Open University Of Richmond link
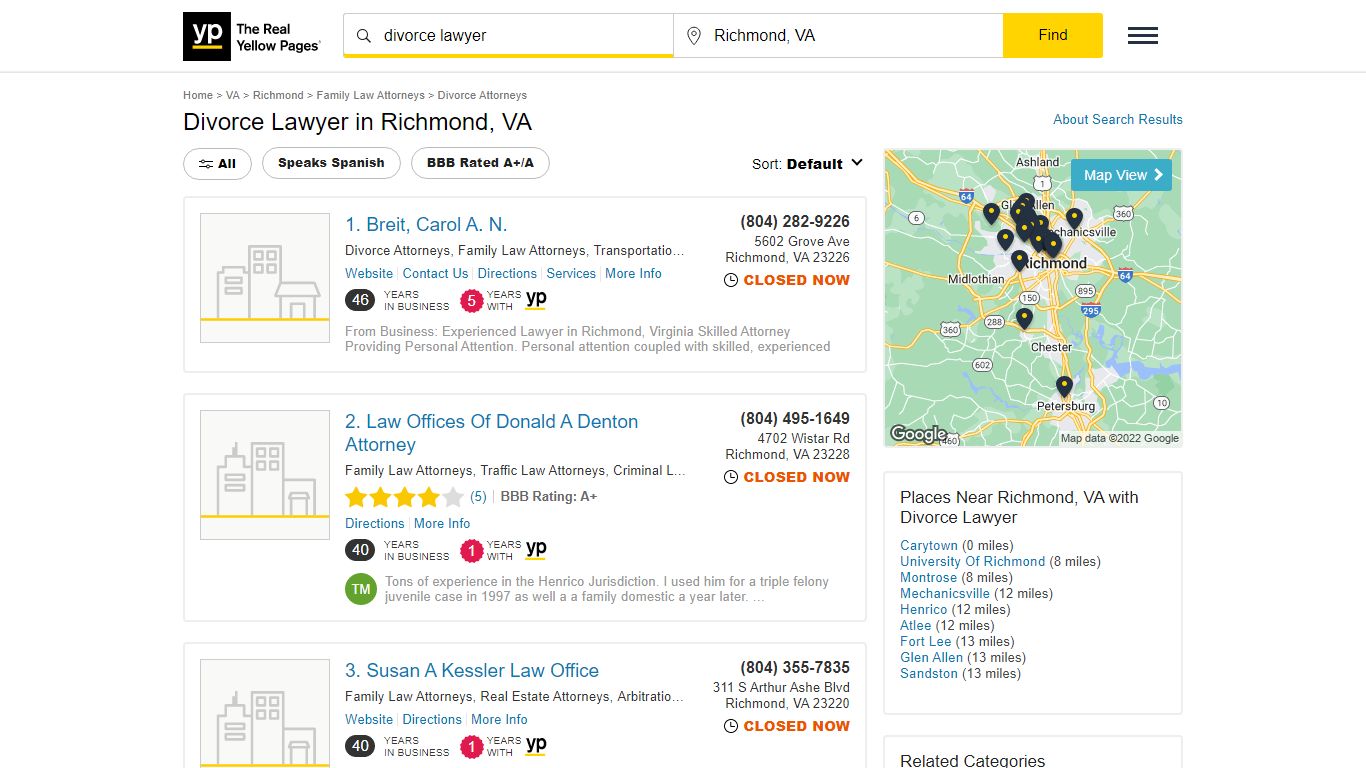This screenshot has width=1366, height=768. coord(972,561)
